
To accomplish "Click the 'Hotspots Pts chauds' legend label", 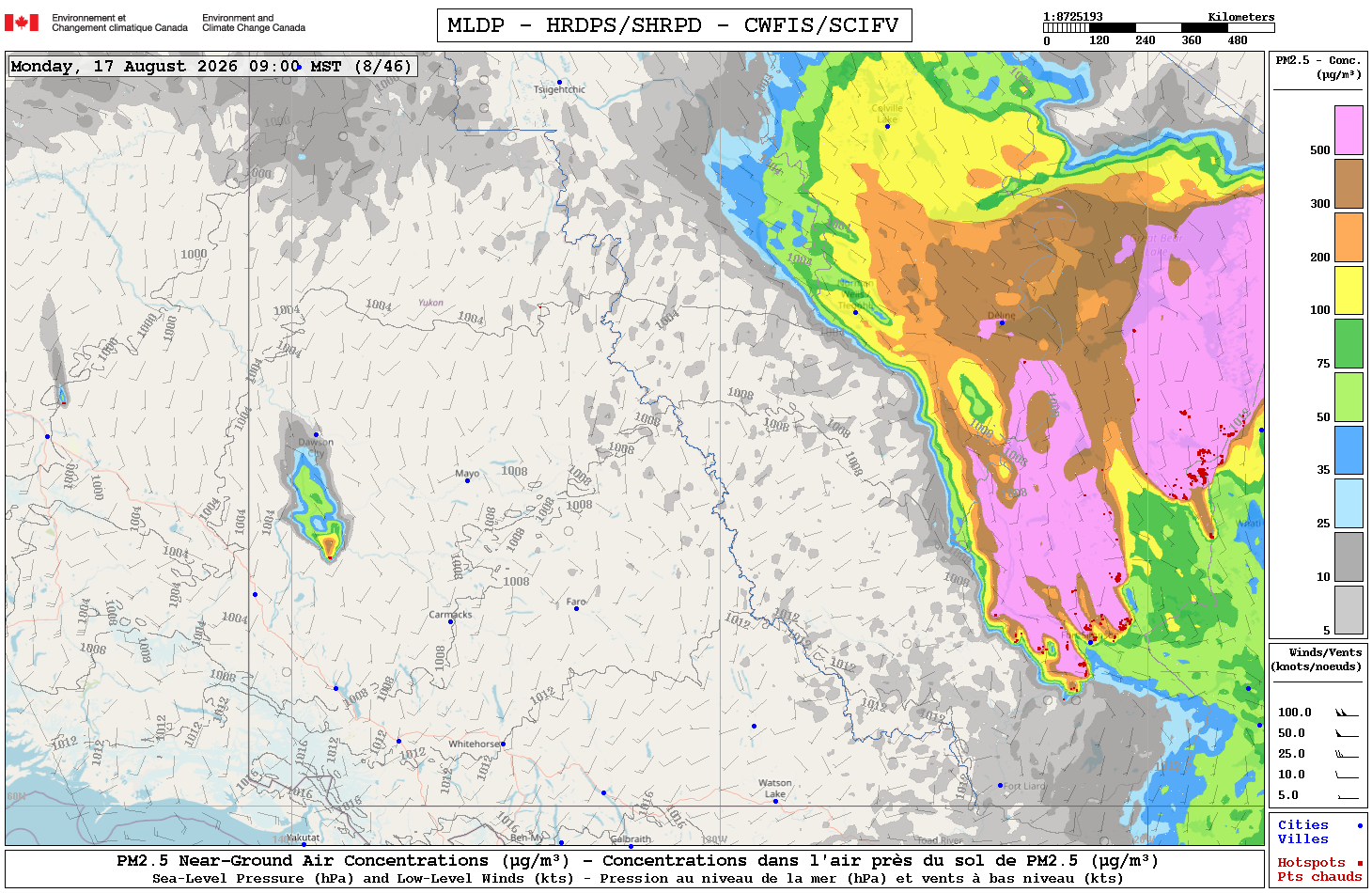I will point(1319,869).
